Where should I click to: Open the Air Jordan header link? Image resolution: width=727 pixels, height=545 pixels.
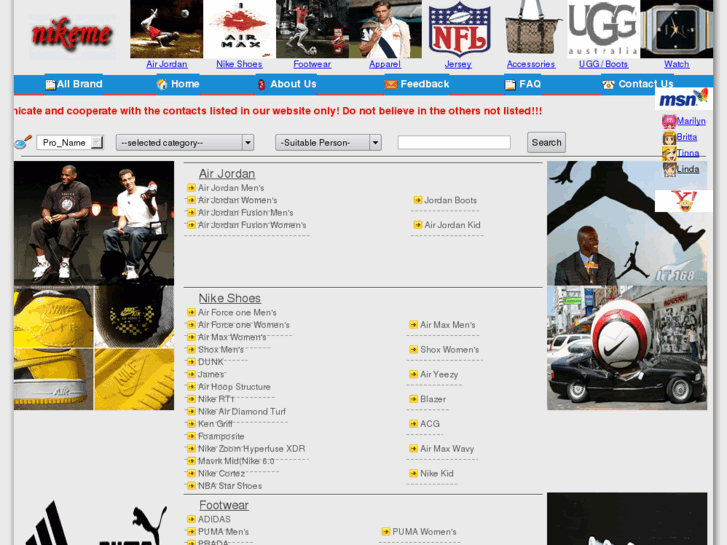(x=167, y=64)
